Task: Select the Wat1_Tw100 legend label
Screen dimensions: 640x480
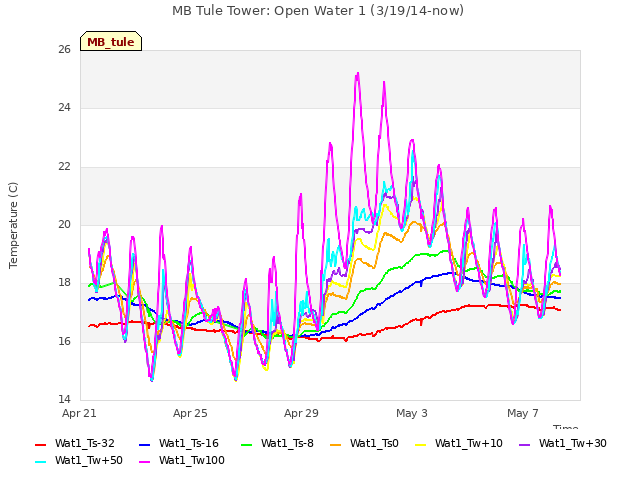Action: [x=191, y=461]
